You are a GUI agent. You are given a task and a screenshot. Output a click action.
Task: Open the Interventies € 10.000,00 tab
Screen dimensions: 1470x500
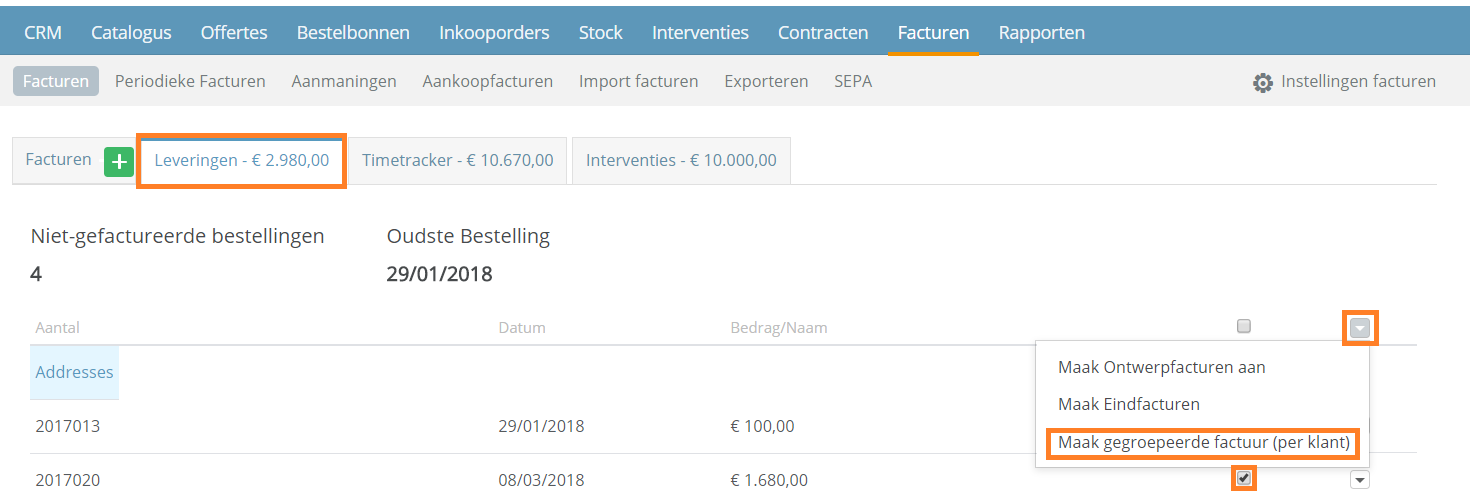(681, 160)
